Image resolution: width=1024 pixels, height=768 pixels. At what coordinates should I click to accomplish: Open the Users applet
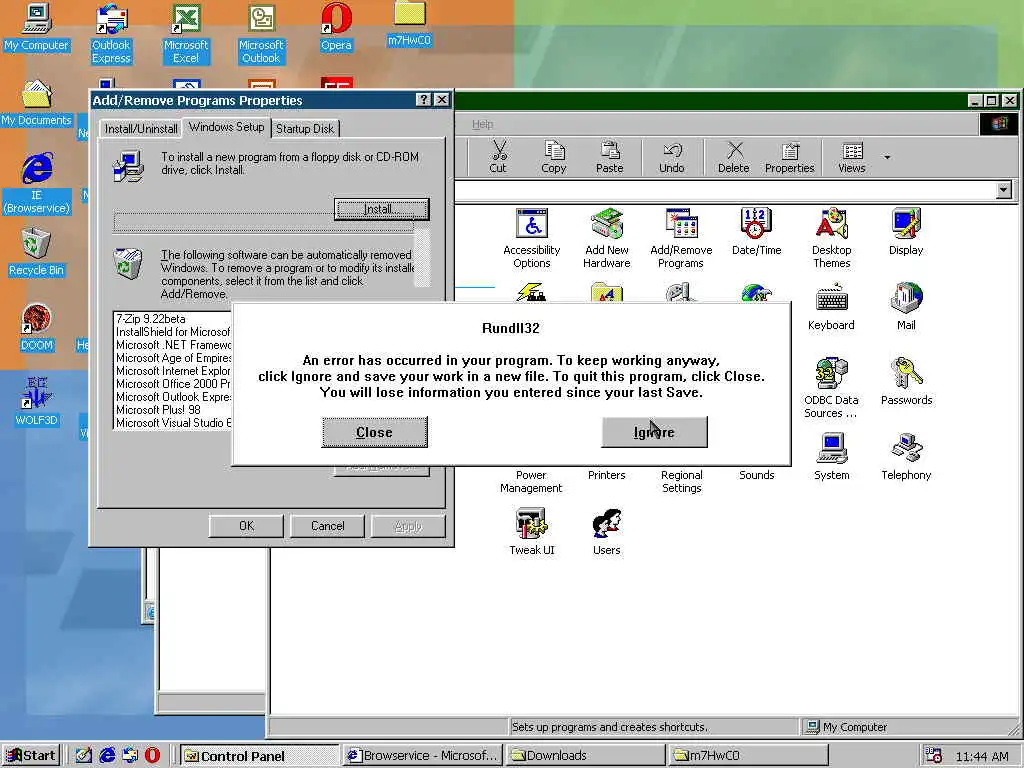pos(607,532)
